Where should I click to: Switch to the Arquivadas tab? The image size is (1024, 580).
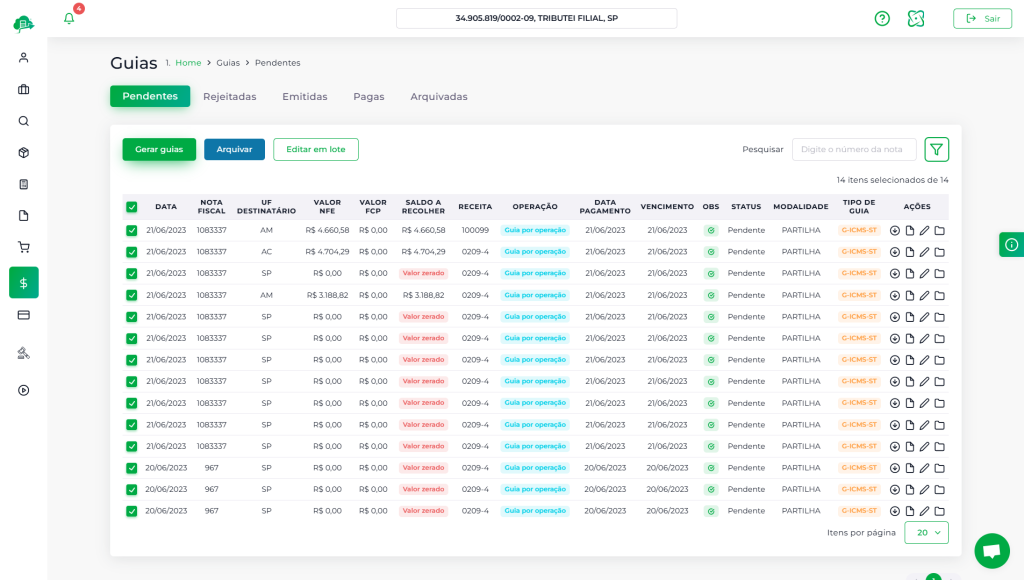438,96
